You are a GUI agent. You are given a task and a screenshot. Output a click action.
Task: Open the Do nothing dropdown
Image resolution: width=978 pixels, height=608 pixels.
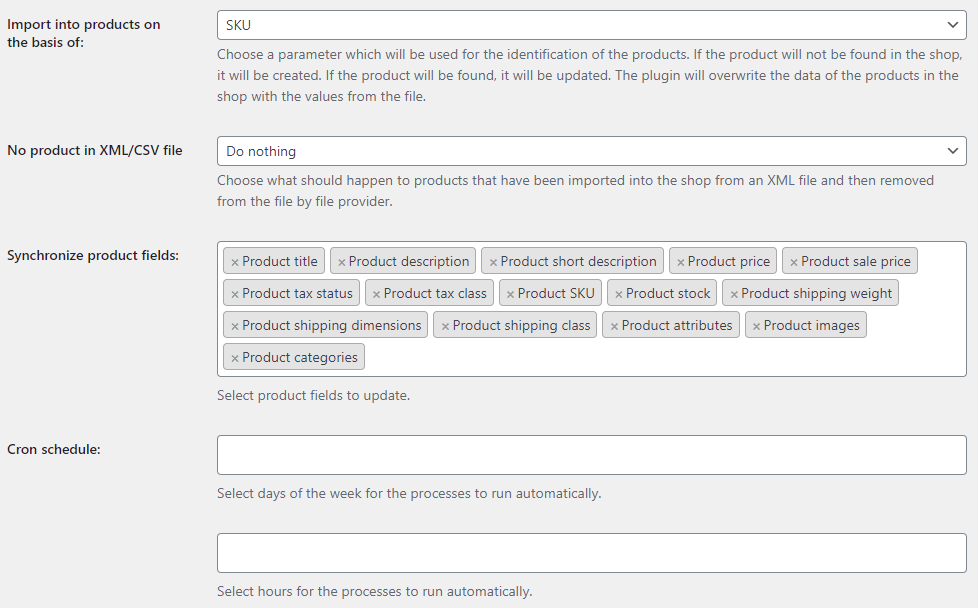pyautogui.click(x=591, y=152)
